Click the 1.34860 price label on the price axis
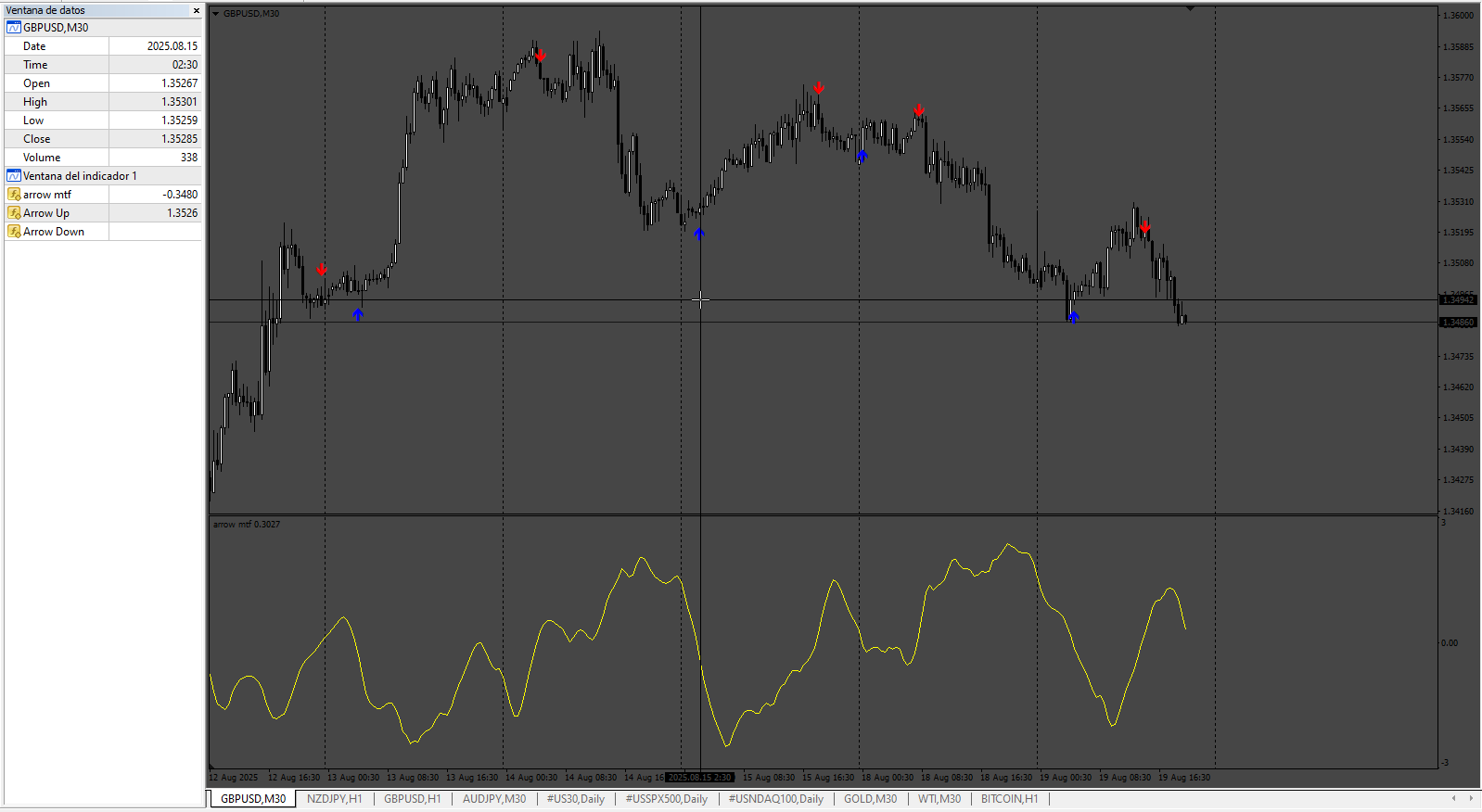Image resolution: width=1482 pixels, height=812 pixels. coord(1458,323)
